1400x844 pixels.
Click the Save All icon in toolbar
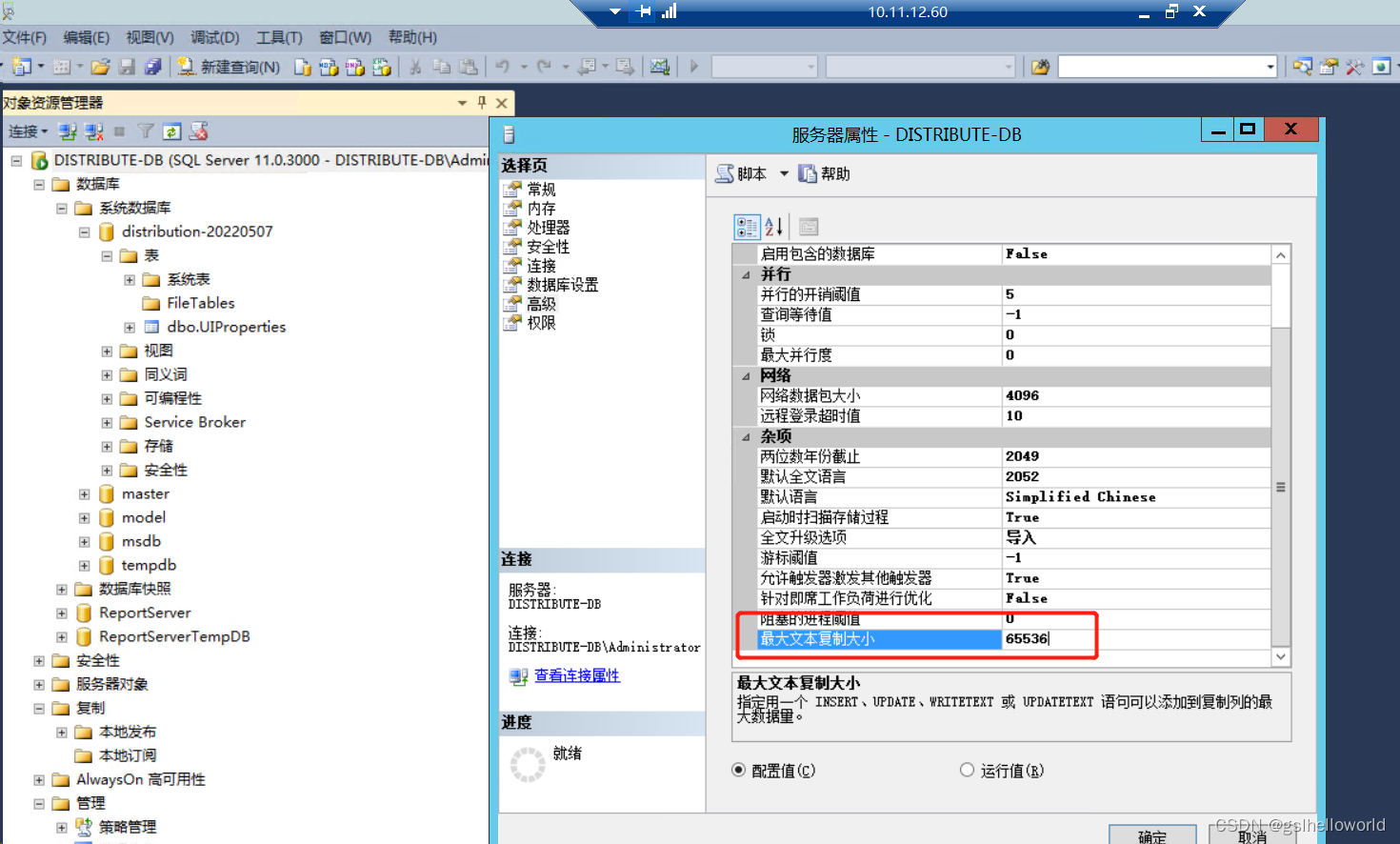pos(152,67)
